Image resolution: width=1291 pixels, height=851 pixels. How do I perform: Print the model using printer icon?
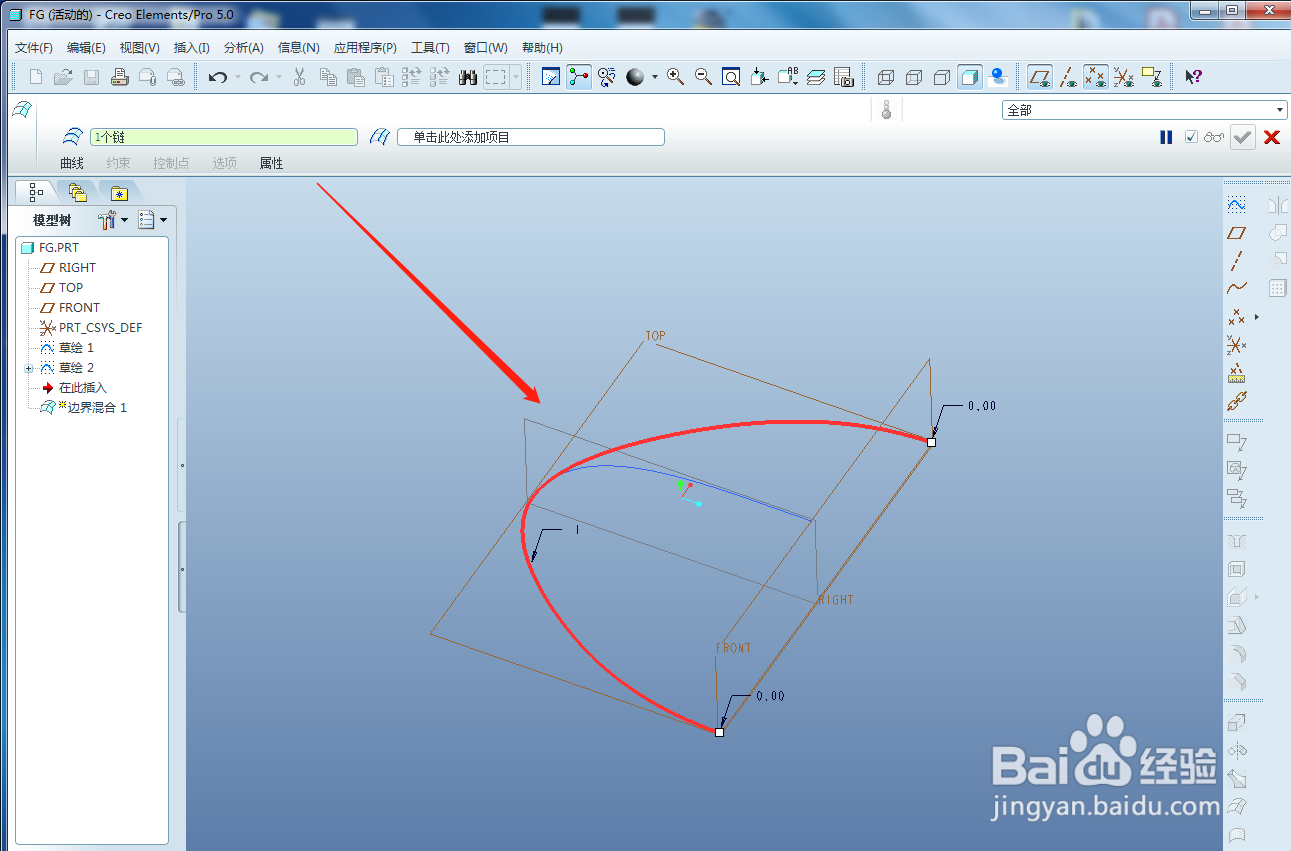(x=120, y=77)
